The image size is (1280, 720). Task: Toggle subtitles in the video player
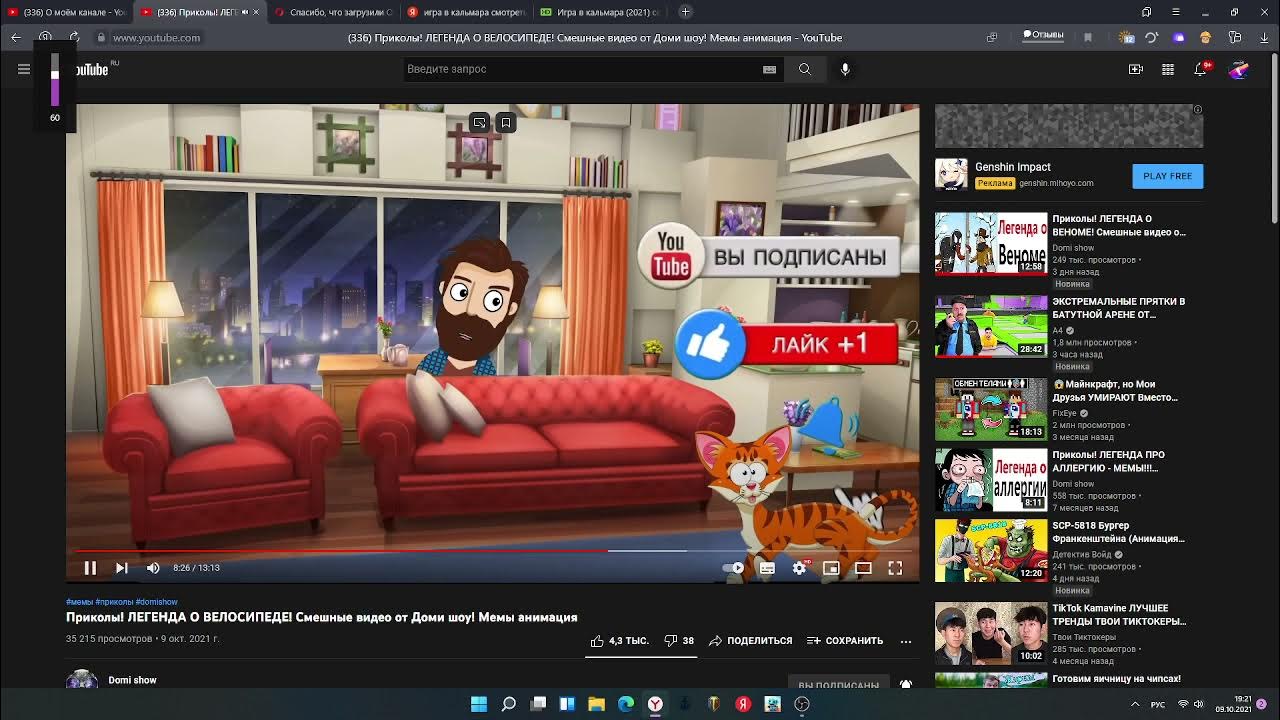tap(767, 568)
